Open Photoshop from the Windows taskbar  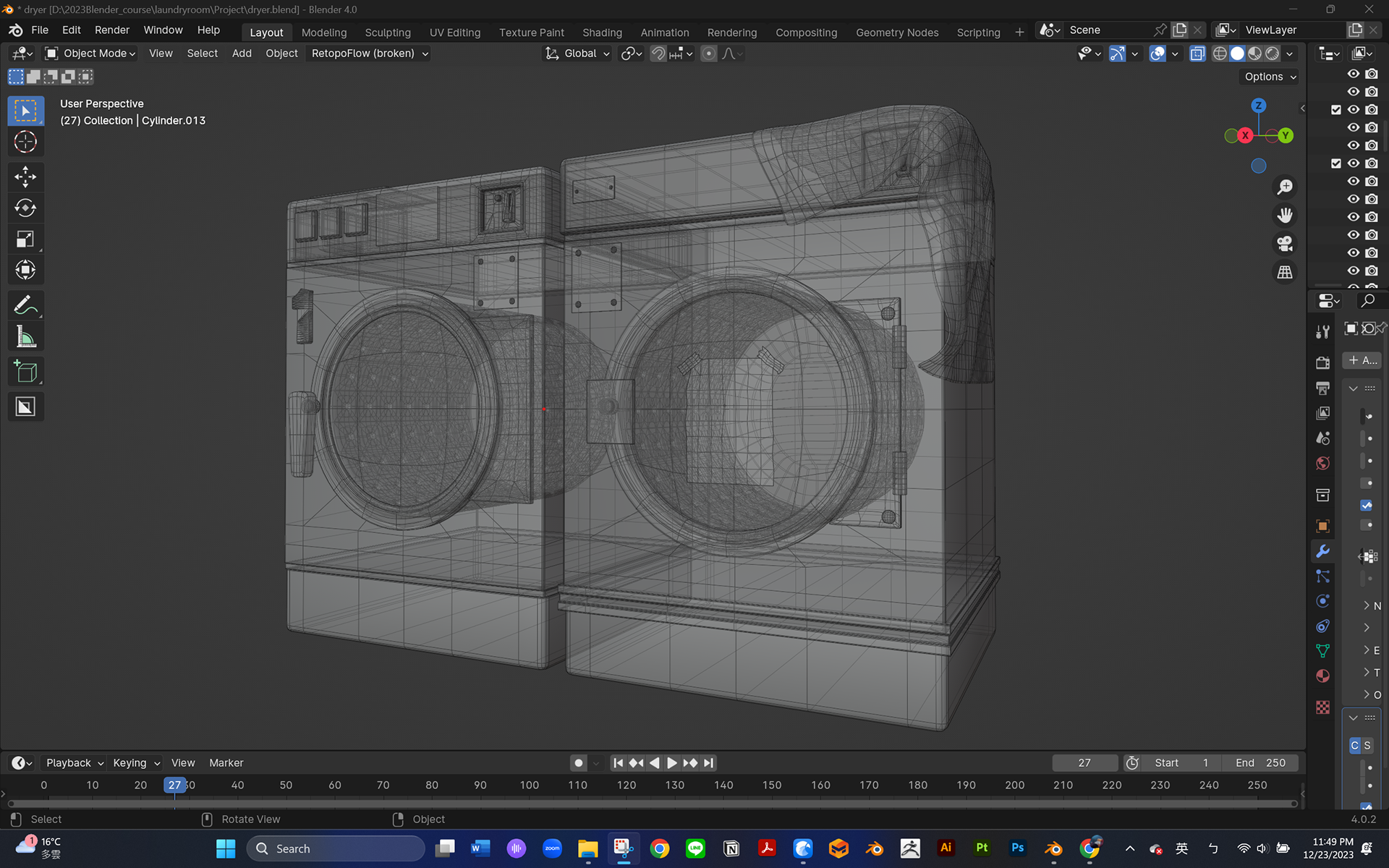tap(1017, 848)
